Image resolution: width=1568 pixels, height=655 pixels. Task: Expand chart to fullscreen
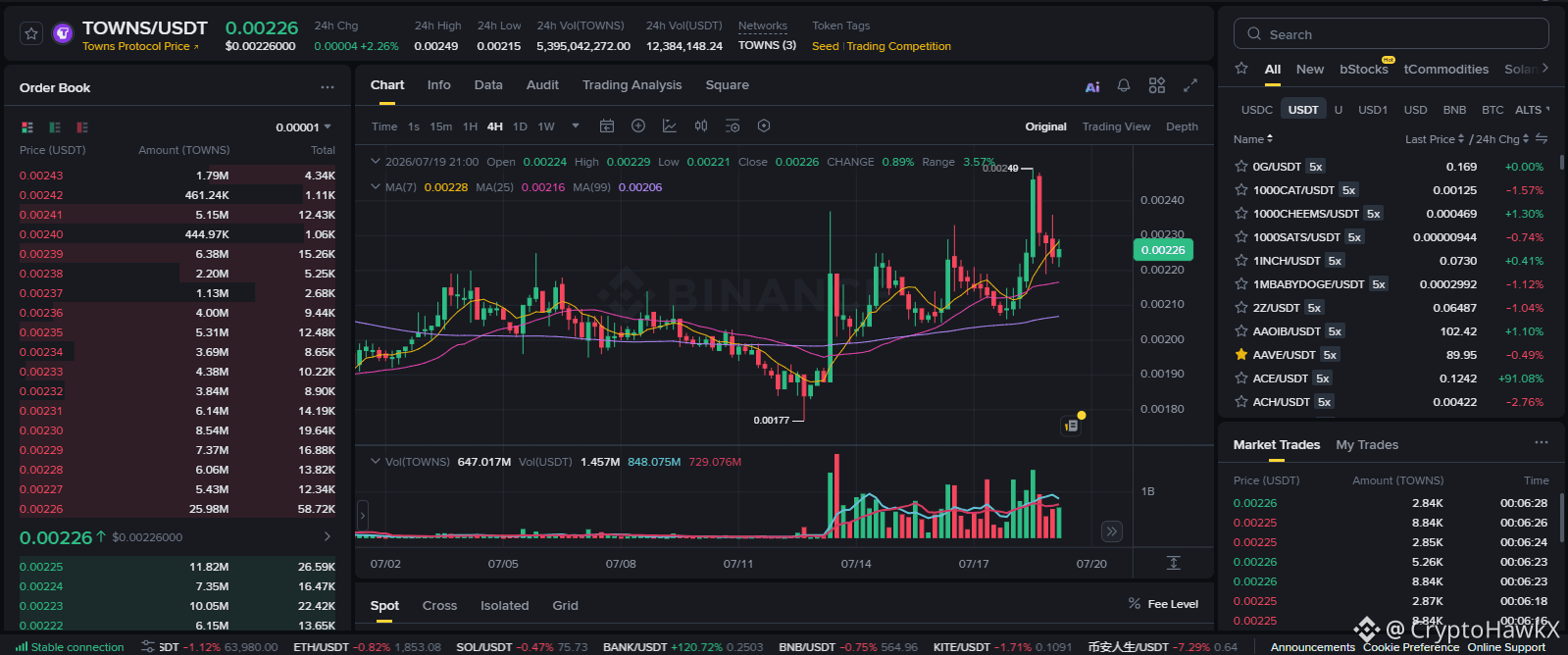(x=1190, y=85)
